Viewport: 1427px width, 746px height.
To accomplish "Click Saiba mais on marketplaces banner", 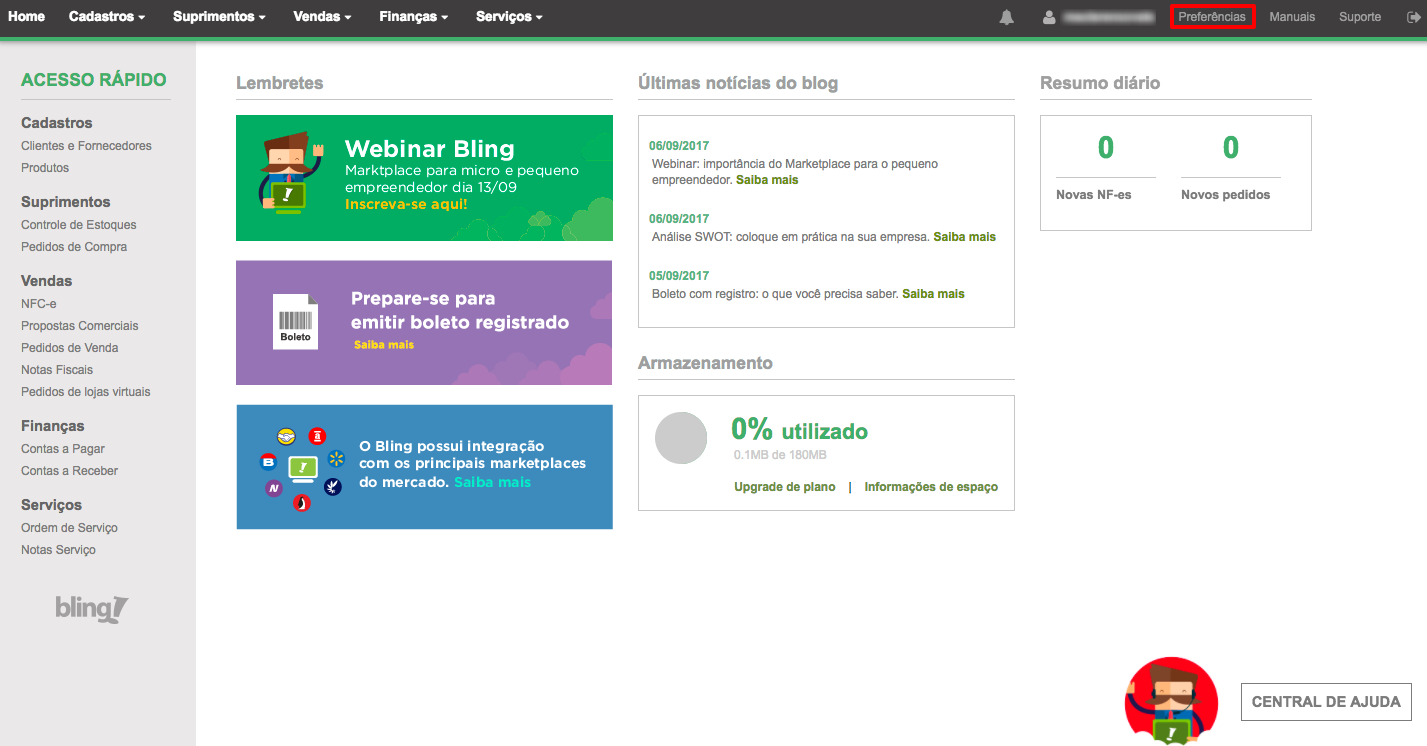I will tap(492, 482).
